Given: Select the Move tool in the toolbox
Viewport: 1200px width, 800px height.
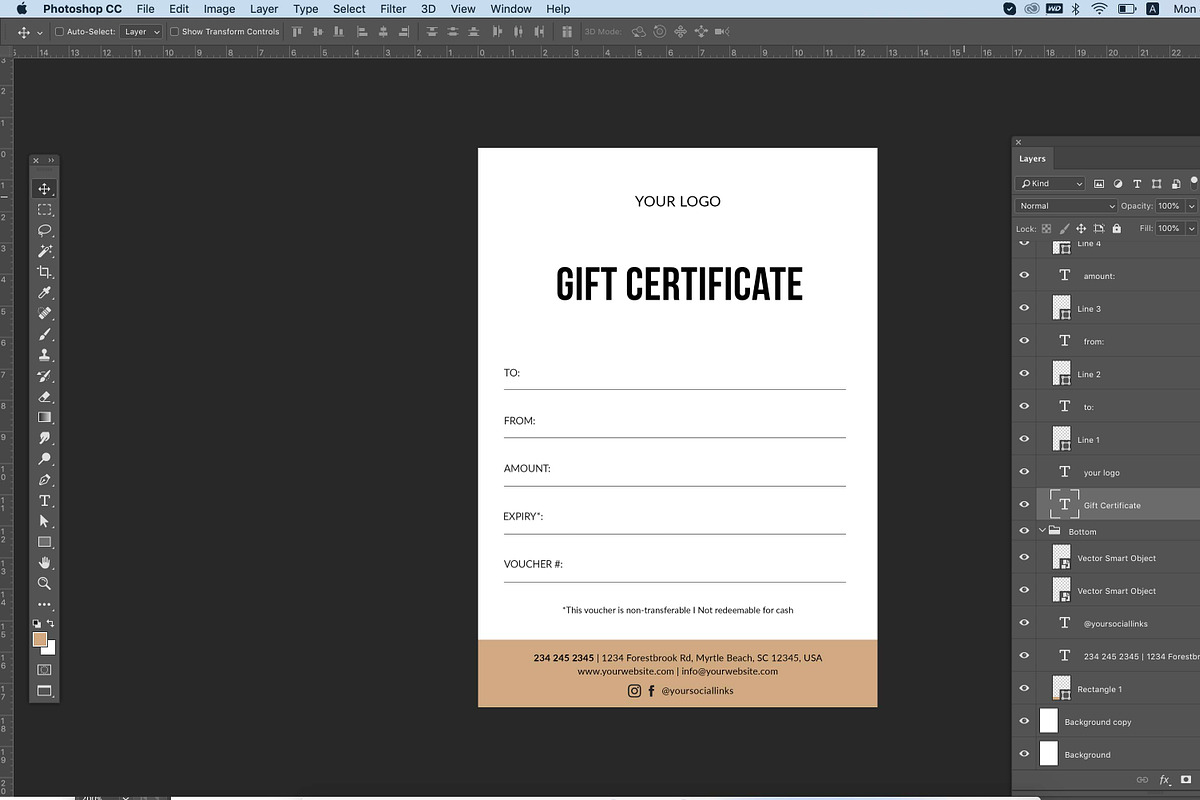Looking at the screenshot, I should pyautogui.click(x=44, y=189).
